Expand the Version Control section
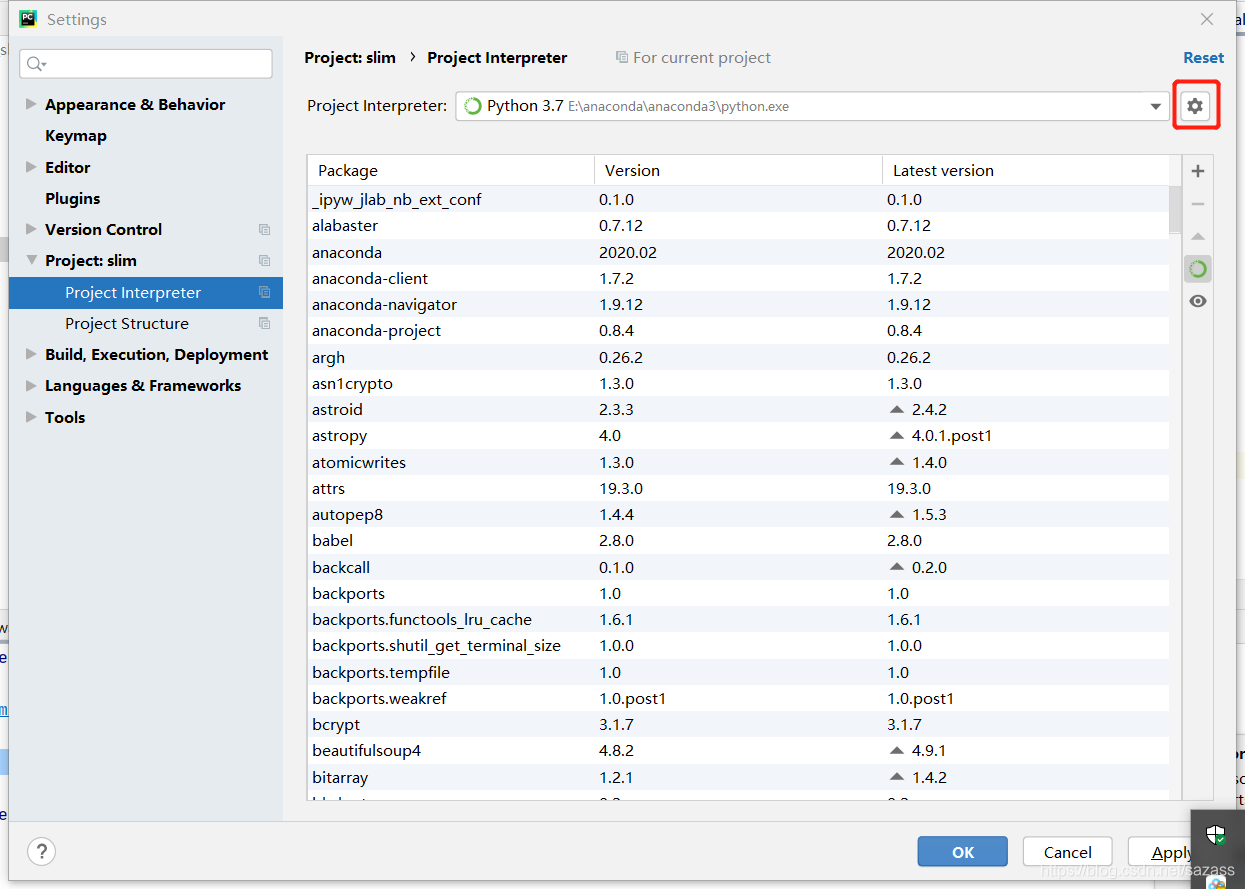Image resolution: width=1245 pixels, height=889 pixels. (31, 229)
